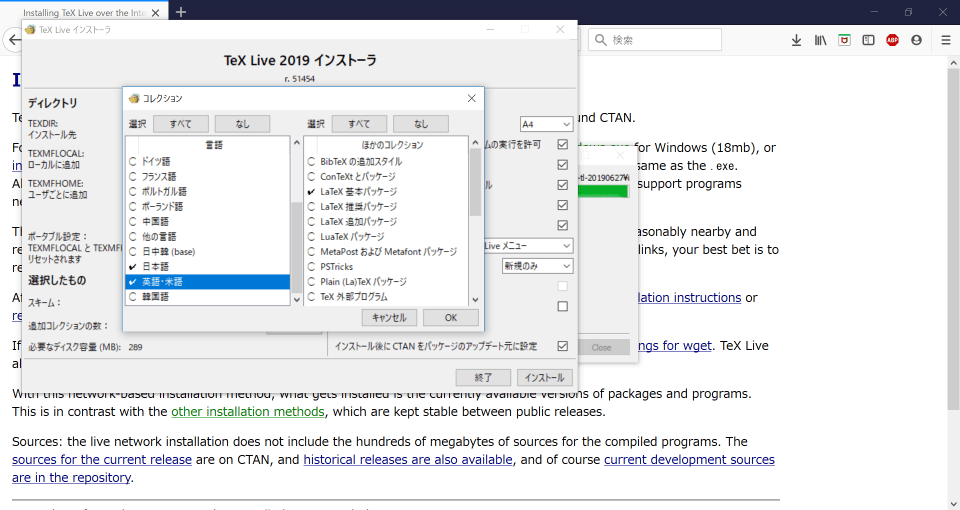Click OK in the コレクション dialog
The image size is (960, 510).
[x=450, y=317]
